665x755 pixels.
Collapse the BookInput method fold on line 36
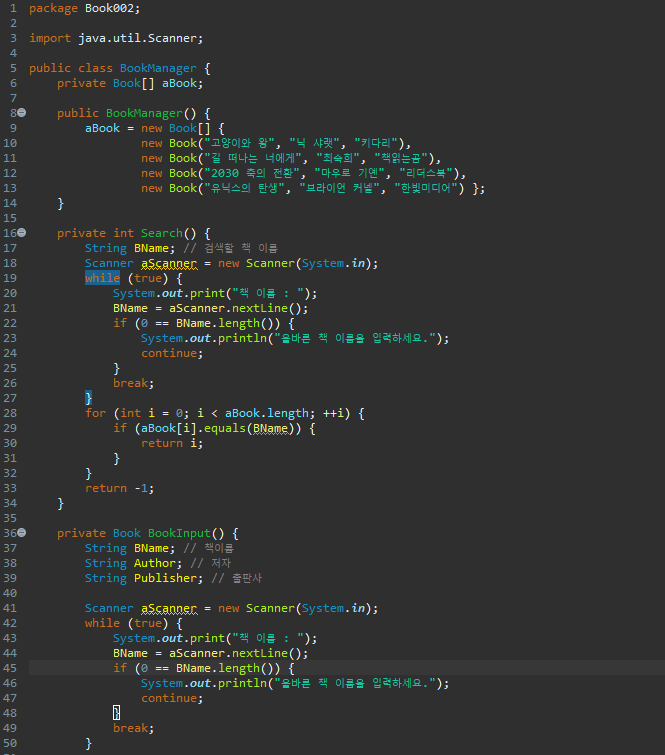pyautogui.click(x=22, y=533)
